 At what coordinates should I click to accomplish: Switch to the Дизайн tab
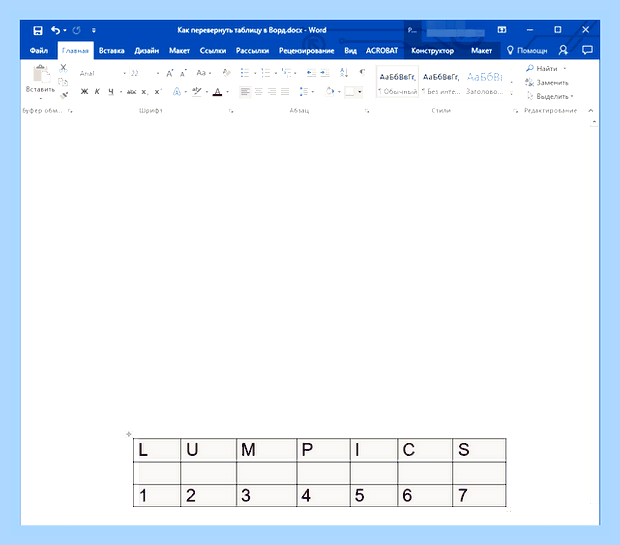point(147,51)
